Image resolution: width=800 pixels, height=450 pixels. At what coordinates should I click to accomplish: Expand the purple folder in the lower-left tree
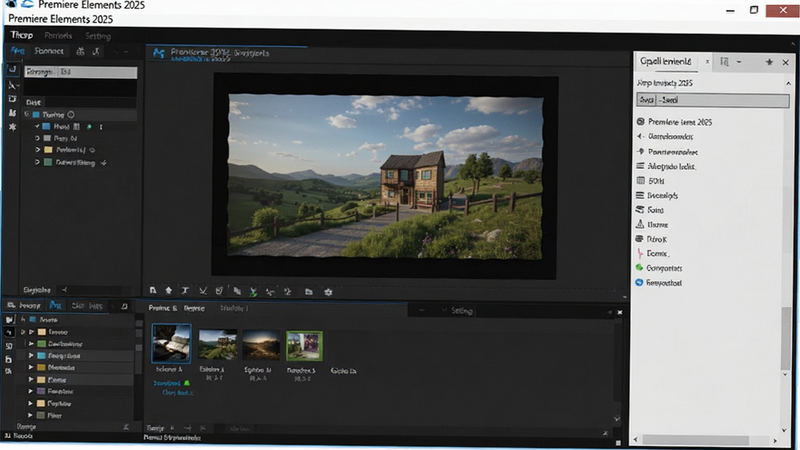click(31, 391)
